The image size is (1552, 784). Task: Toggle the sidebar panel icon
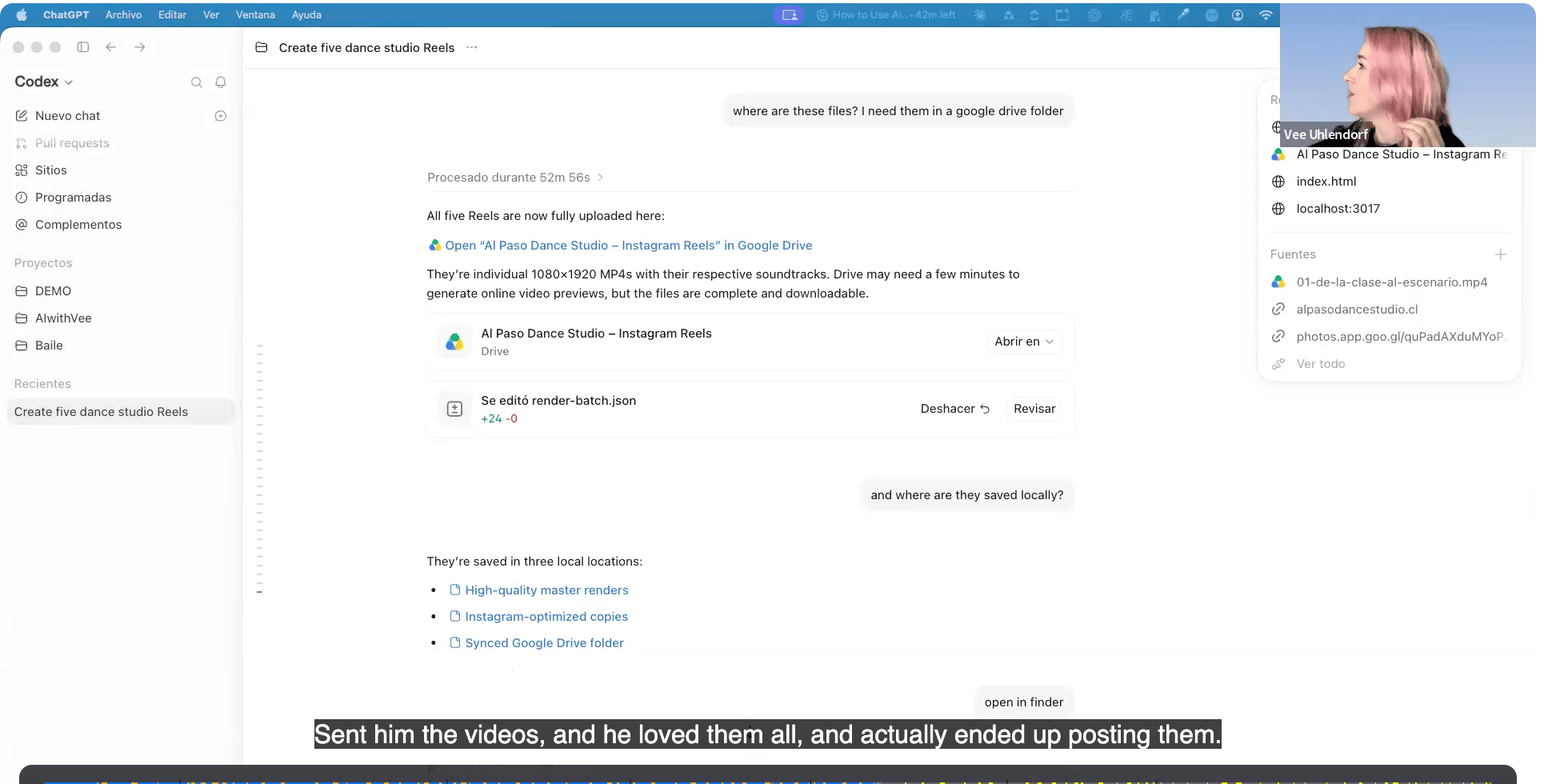point(83,47)
